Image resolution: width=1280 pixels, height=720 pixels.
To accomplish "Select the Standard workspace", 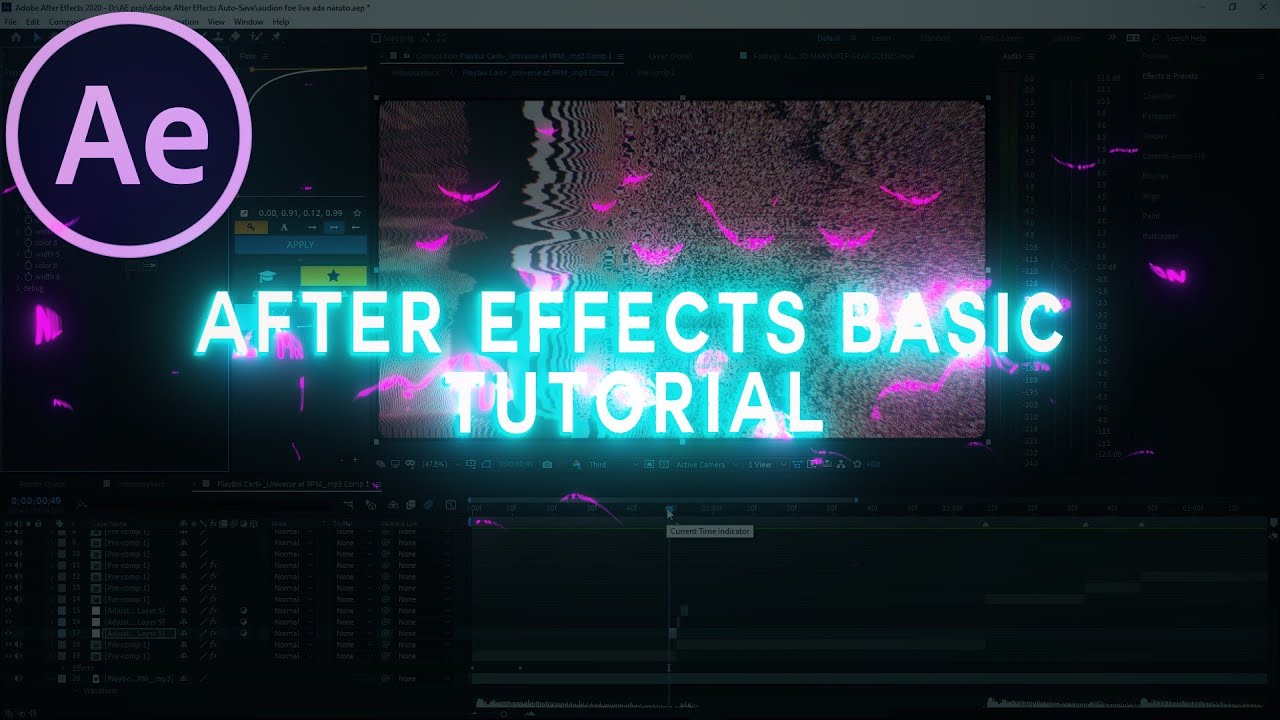I will pyautogui.click(x=935, y=38).
